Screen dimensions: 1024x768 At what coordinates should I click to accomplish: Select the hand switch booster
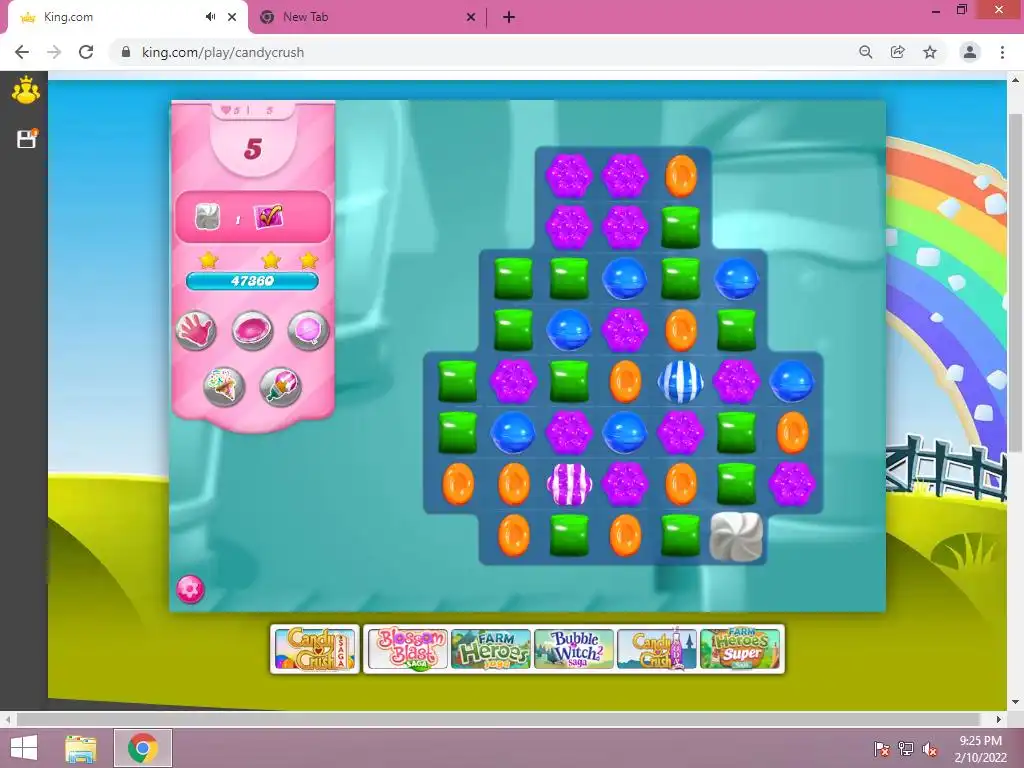pos(196,330)
